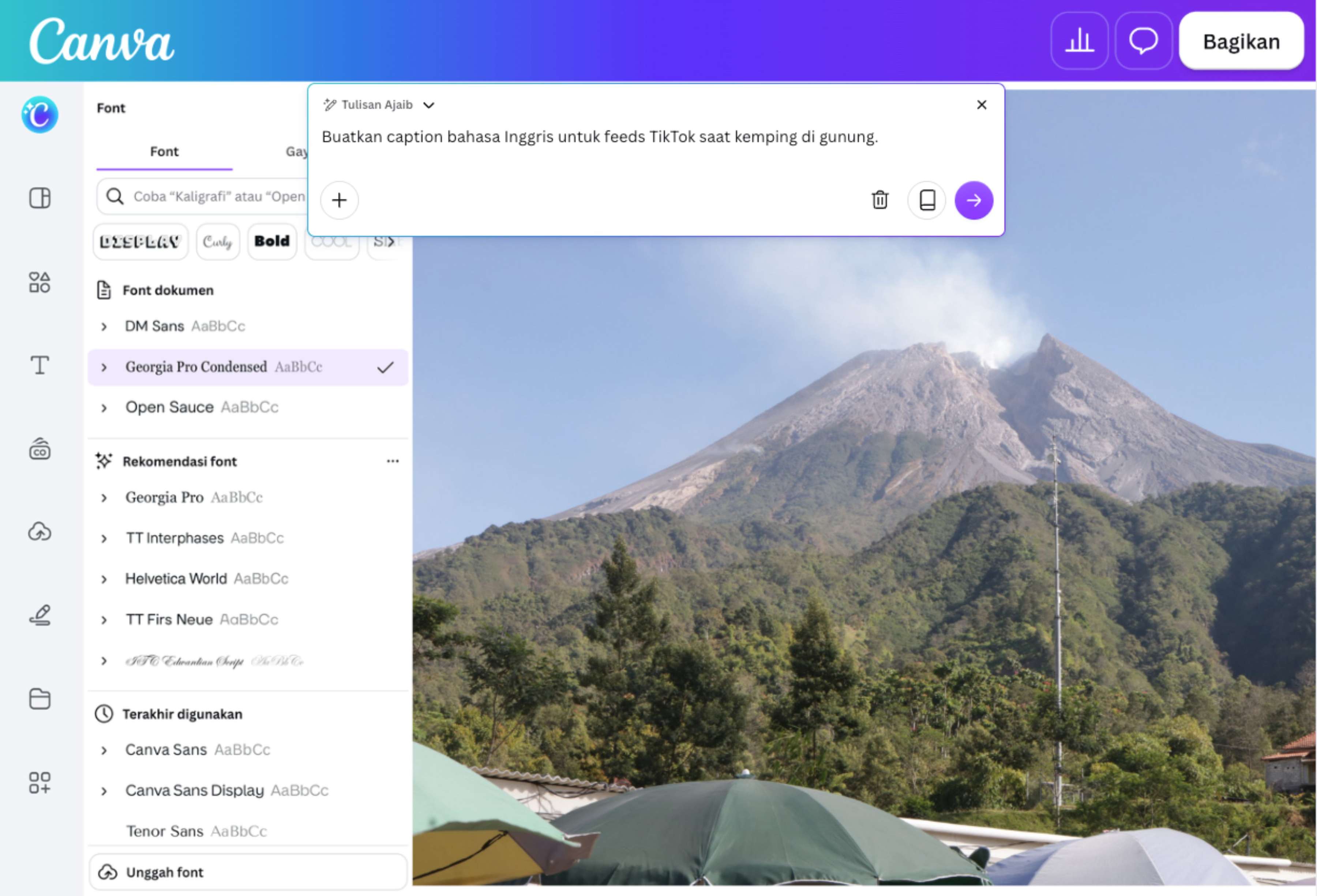Open Rekomendasi font more options menu
Screen dimensions: 1317x896
pos(393,461)
